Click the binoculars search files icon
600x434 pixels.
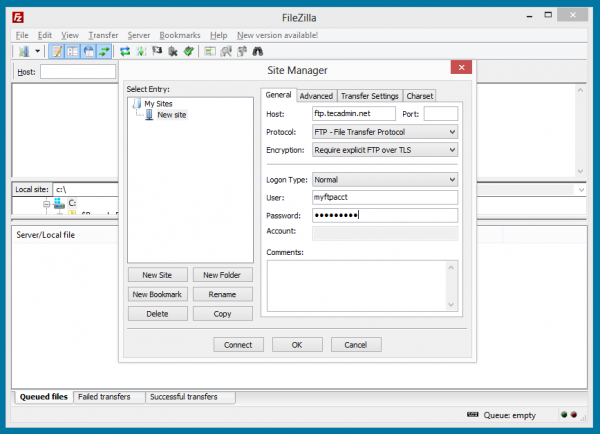257,50
